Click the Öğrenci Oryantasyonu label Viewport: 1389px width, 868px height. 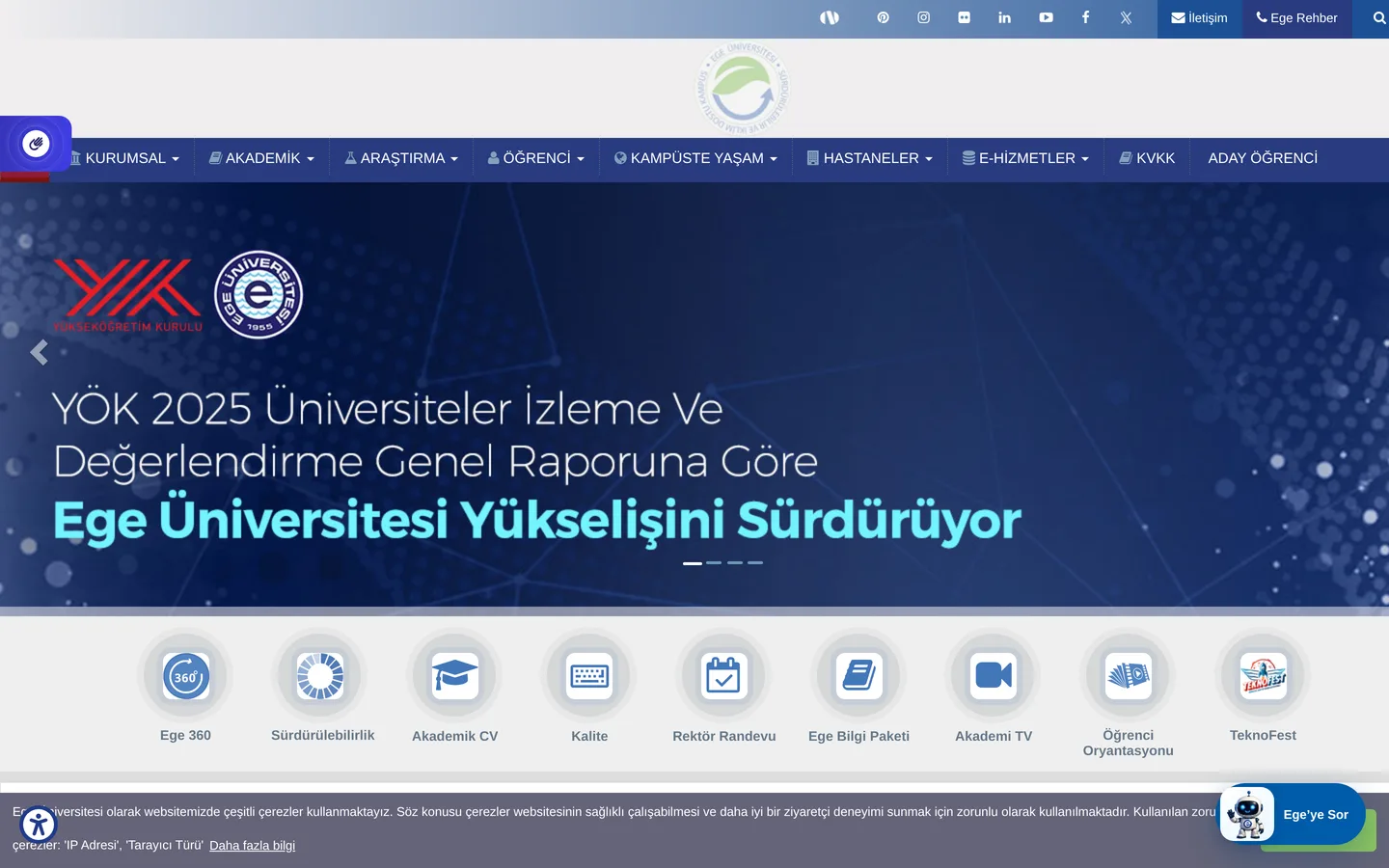1128,743
